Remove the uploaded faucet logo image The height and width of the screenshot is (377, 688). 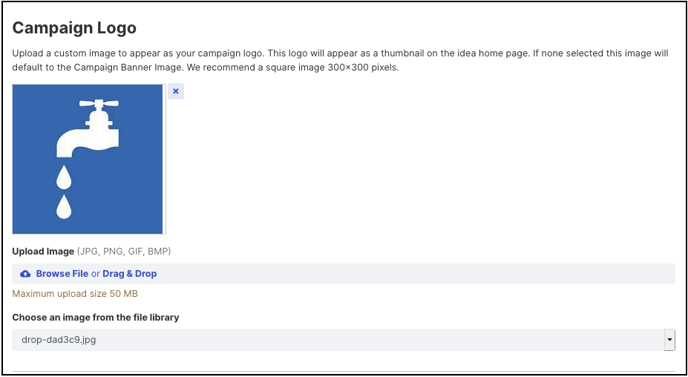(176, 91)
